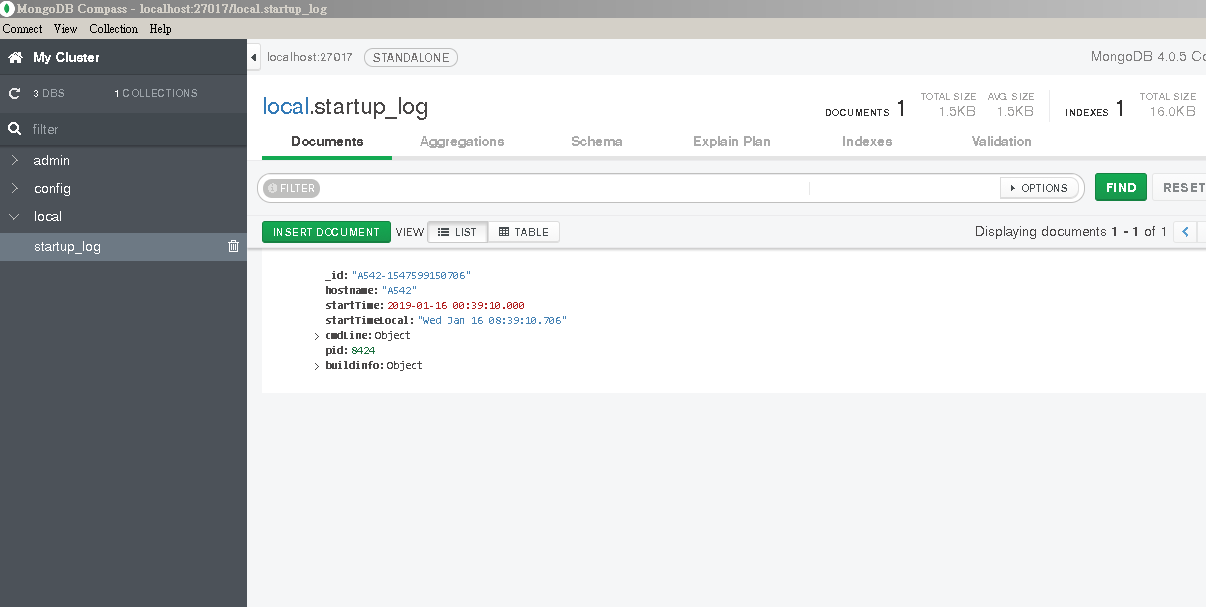Switch to the Schema tab

point(596,141)
